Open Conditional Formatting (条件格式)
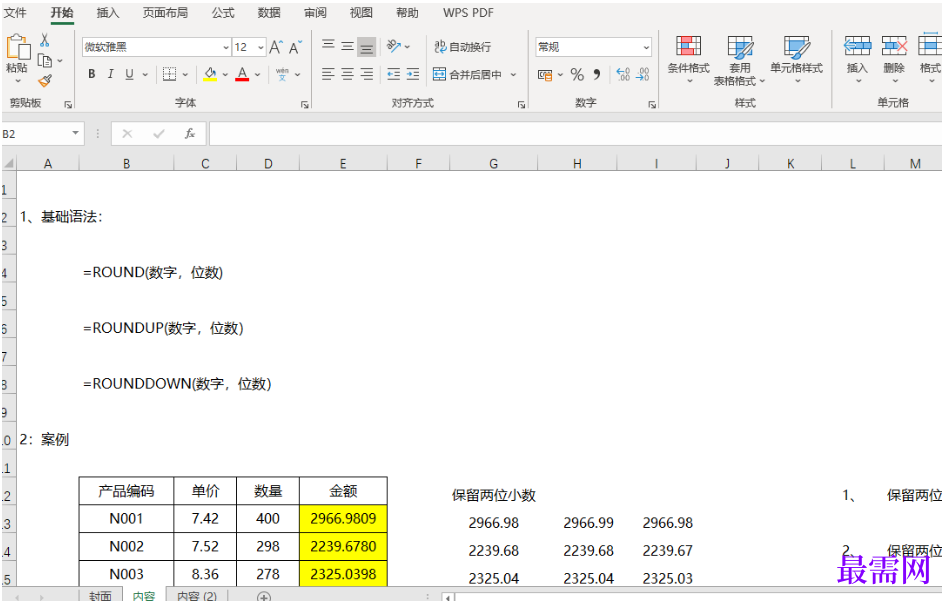949x601 pixels. 688,56
